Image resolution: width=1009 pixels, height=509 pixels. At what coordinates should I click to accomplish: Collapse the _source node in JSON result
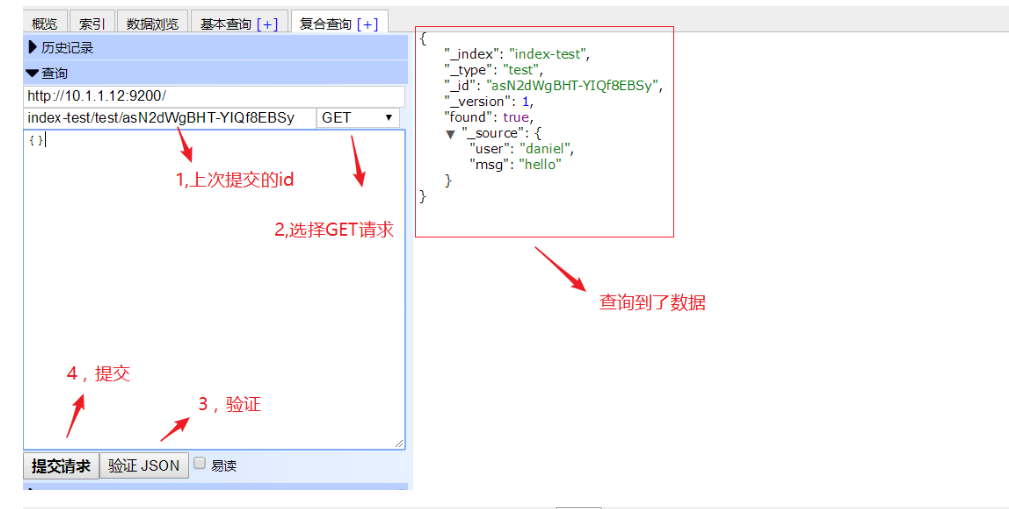coord(450,134)
